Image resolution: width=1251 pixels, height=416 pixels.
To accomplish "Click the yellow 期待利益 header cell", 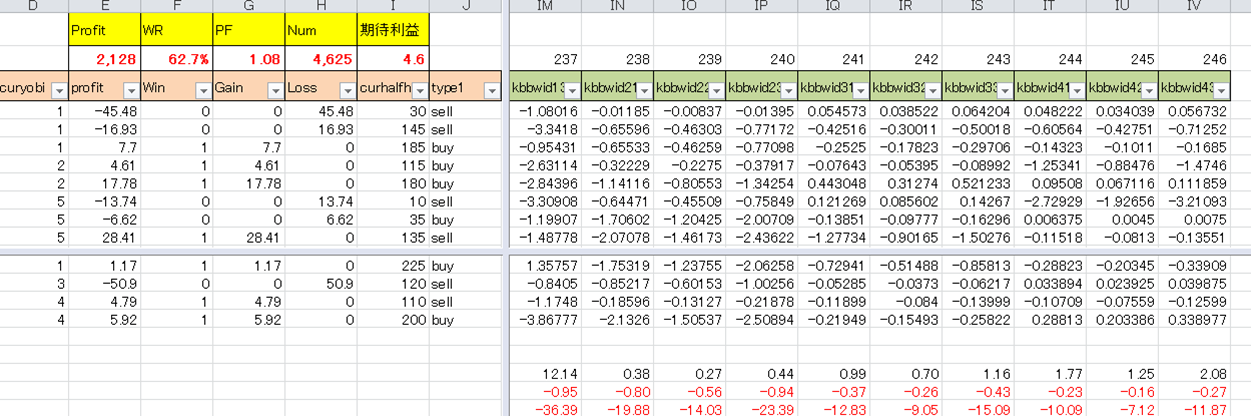I will pos(393,31).
